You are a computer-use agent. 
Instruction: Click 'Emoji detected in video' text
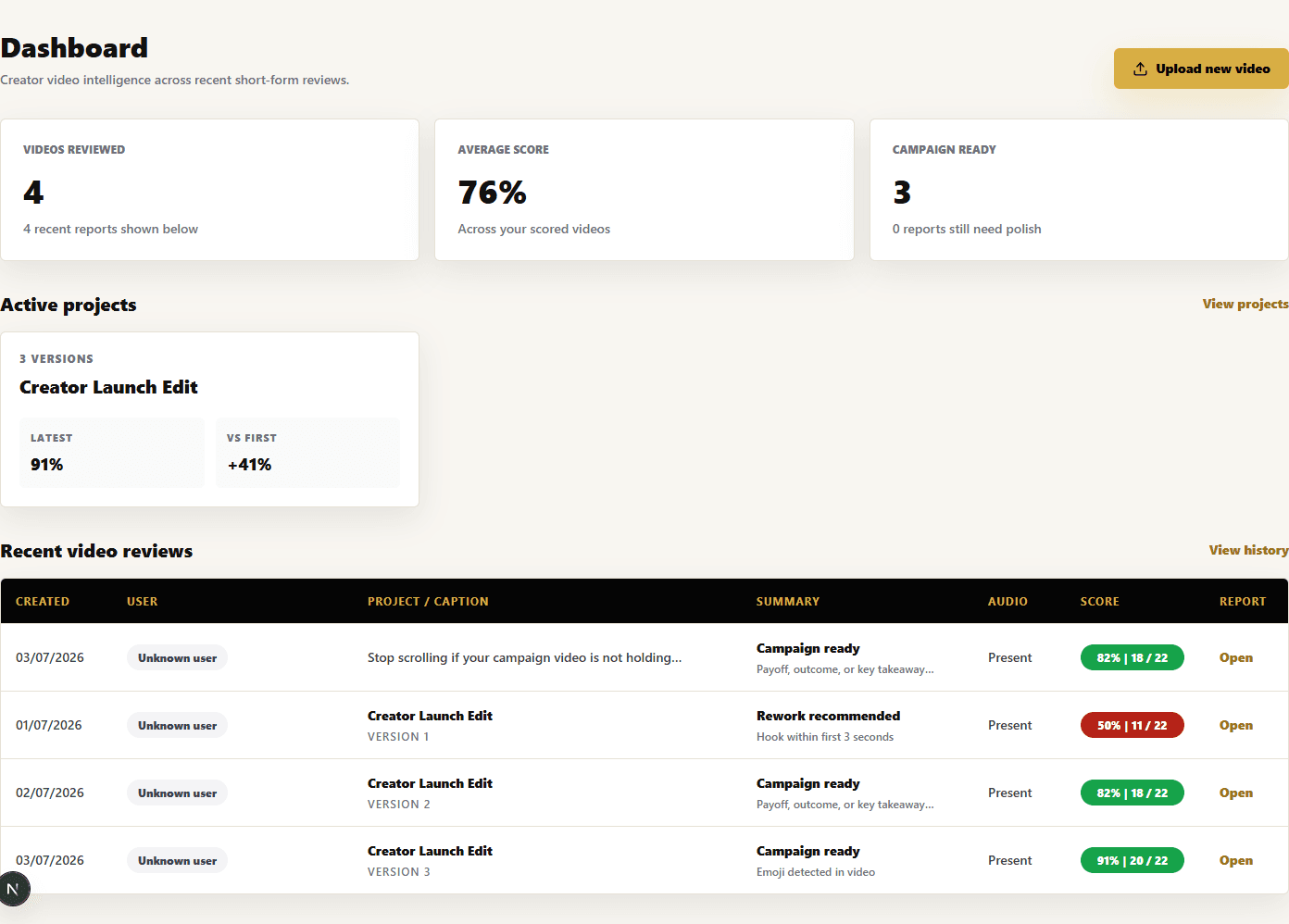pos(815,872)
